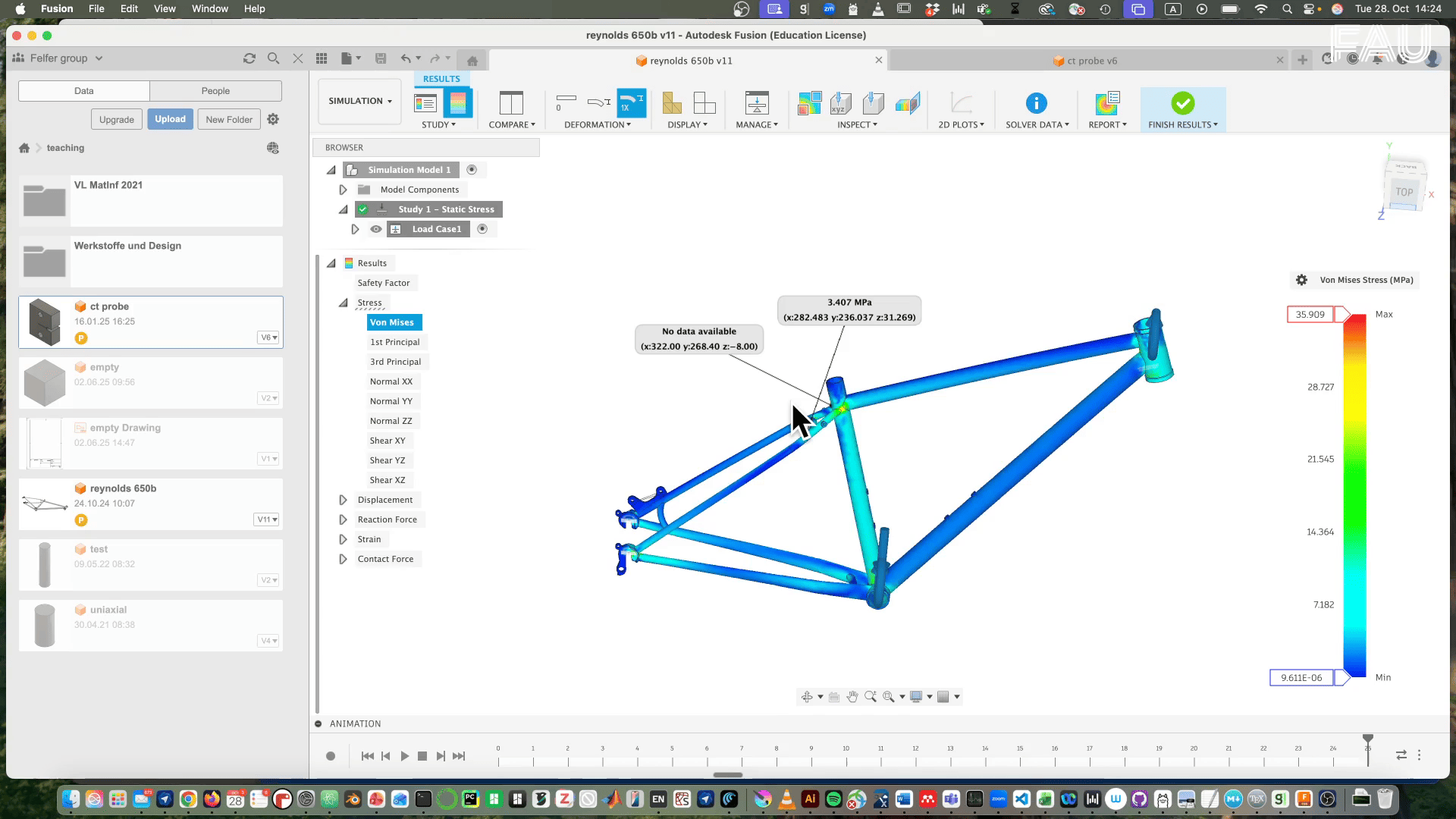Select the reynolds 650b project thumbnail
The height and width of the screenshot is (819, 1456).
point(44,503)
